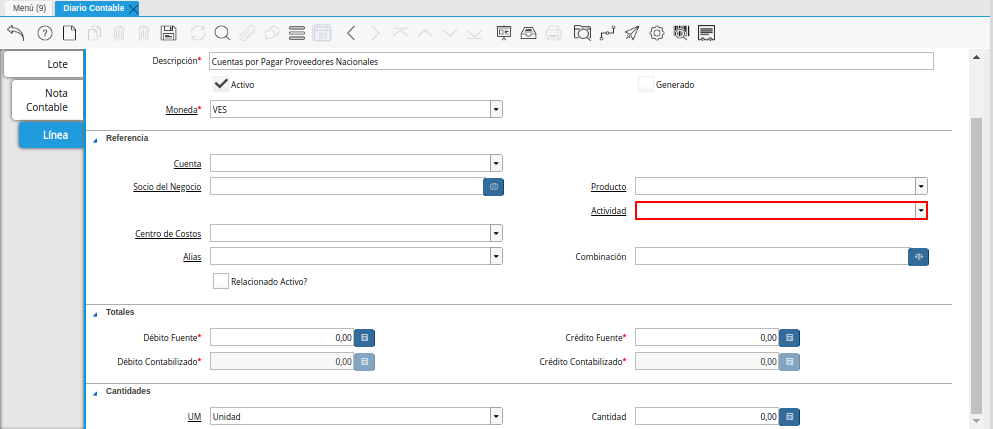Open process settings gear icon
The image size is (993, 429).
point(657,33)
